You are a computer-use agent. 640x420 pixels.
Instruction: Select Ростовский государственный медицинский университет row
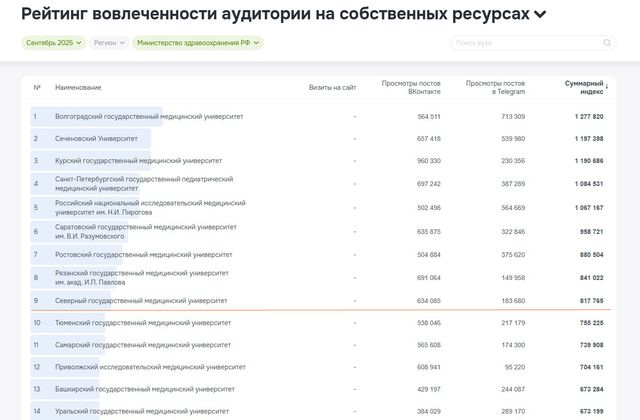point(143,255)
